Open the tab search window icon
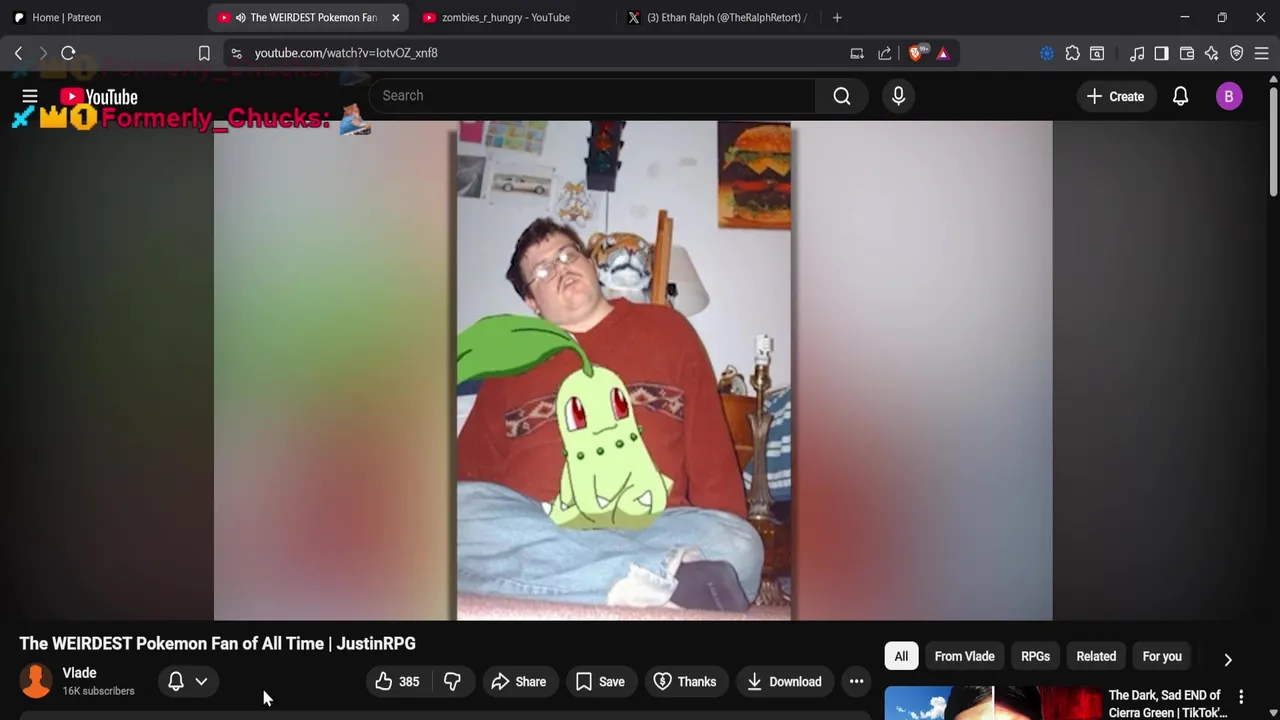Viewport: 1280px width, 720px height. pos(1097,53)
